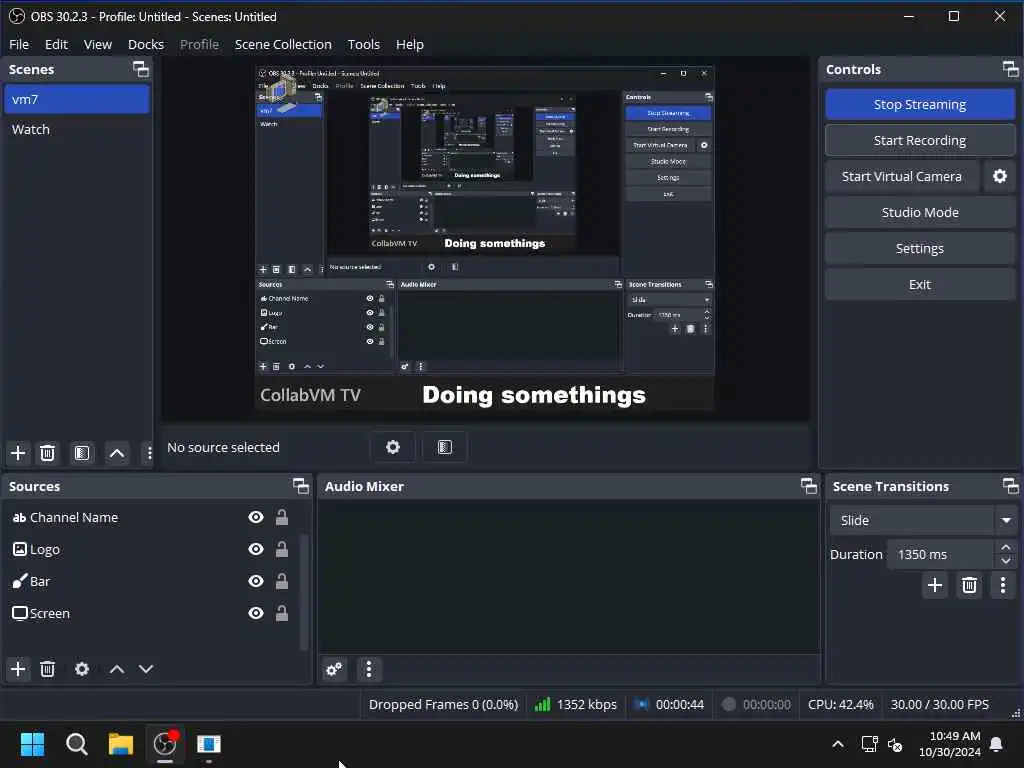Image resolution: width=1024 pixels, height=768 pixels.
Task: Show hidden system tray icons chevron
Action: coord(838,744)
